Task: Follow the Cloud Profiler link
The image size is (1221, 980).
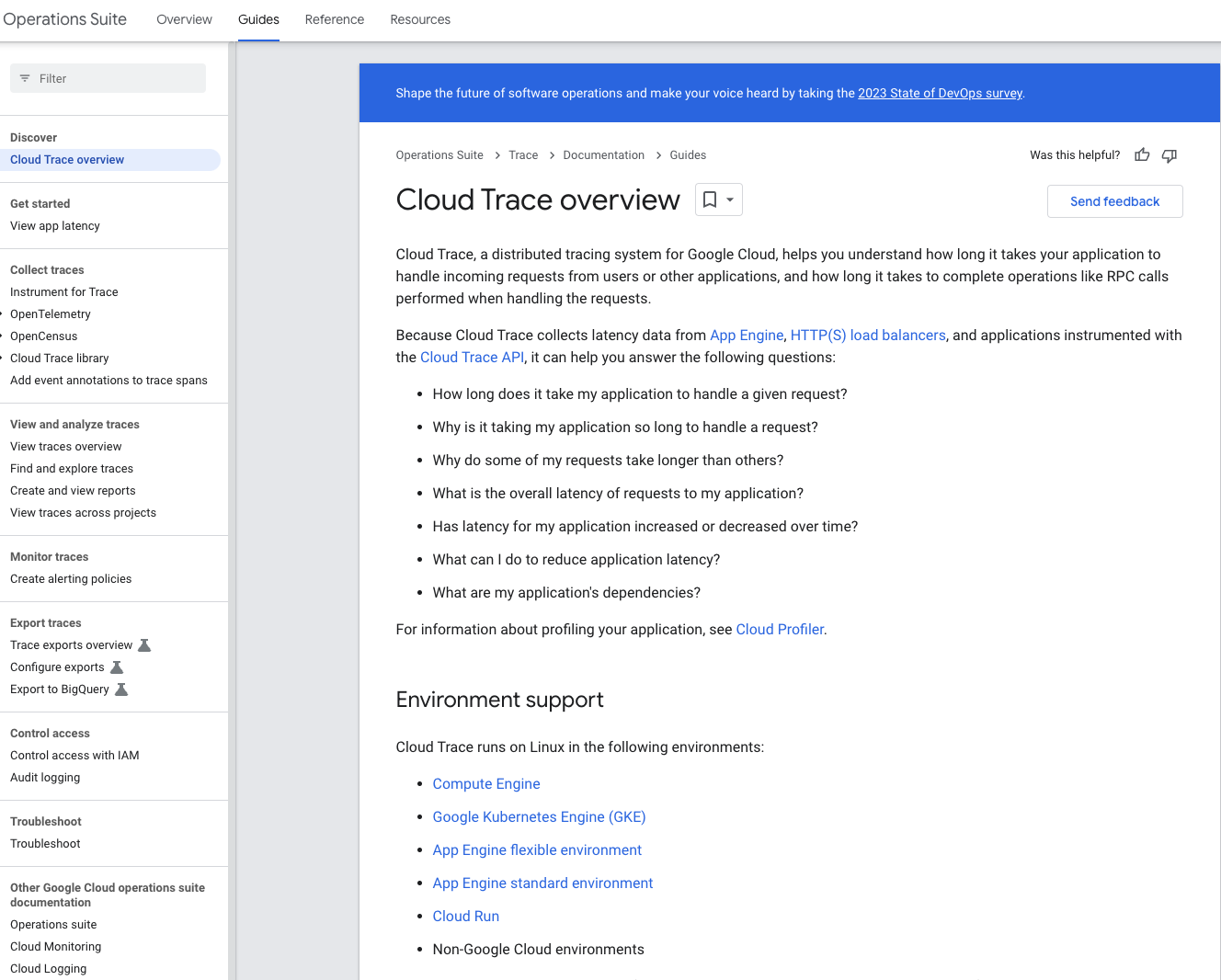Action: pyautogui.click(x=780, y=630)
